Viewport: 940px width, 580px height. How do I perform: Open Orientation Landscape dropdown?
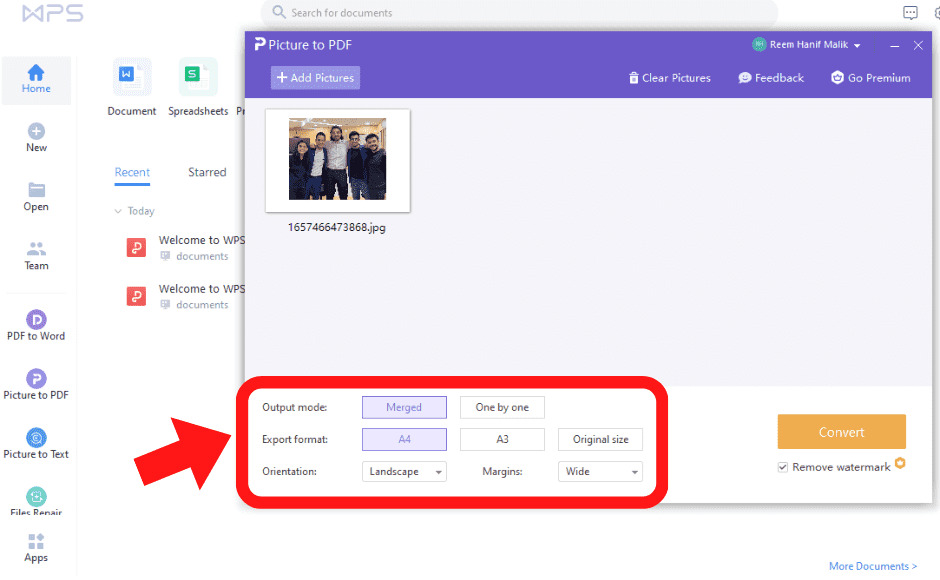pos(404,471)
